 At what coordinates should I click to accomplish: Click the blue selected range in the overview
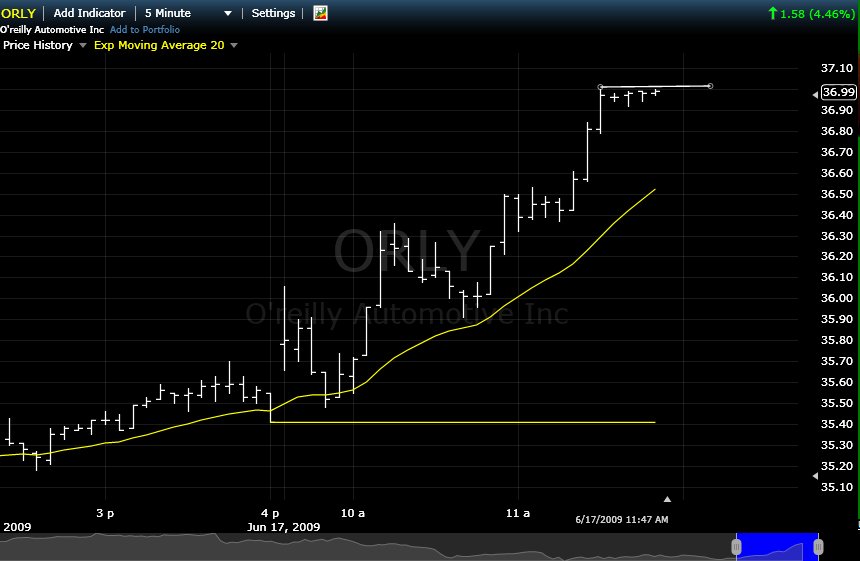click(x=777, y=546)
